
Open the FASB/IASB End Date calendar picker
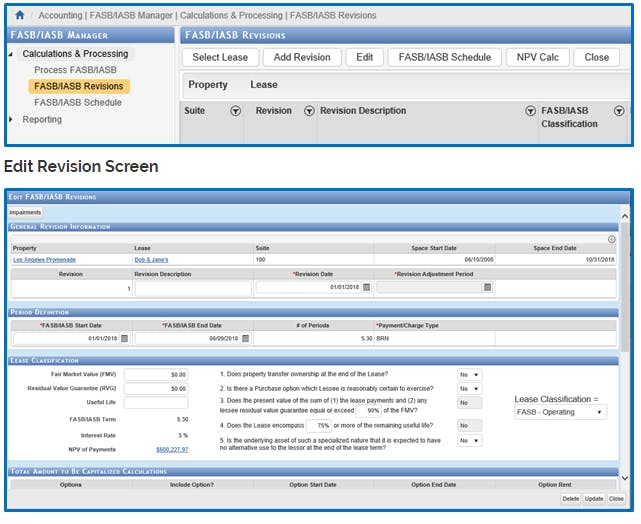click(245, 338)
